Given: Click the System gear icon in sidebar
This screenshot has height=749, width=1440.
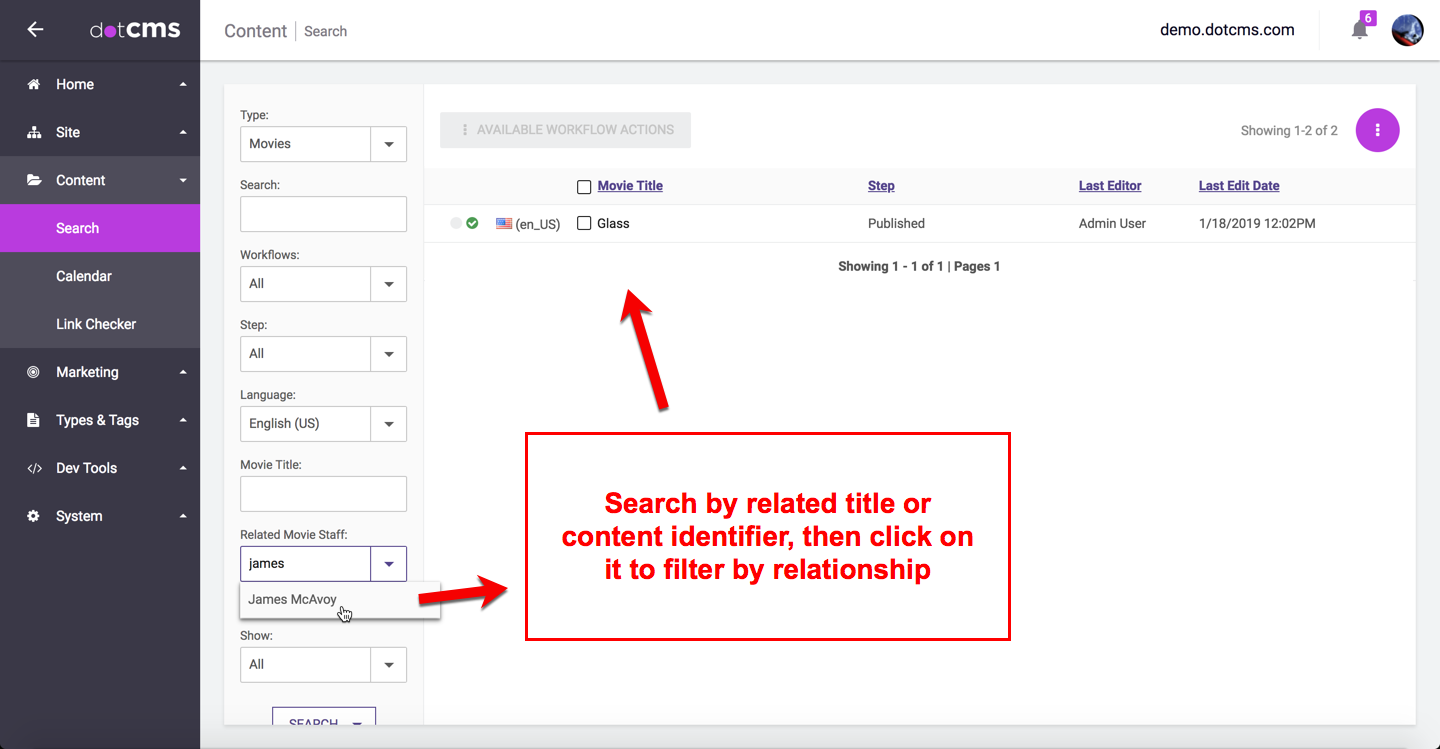Looking at the screenshot, I should coord(34,516).
